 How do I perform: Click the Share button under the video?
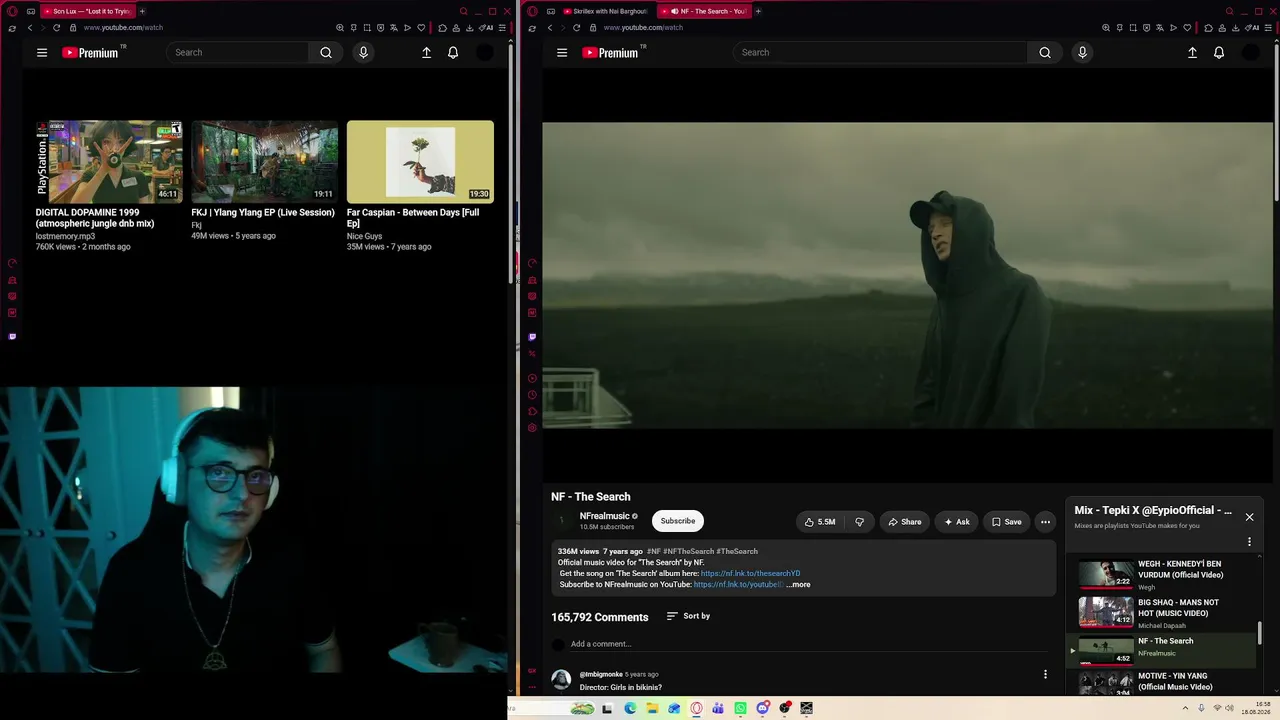click(905, 521)
